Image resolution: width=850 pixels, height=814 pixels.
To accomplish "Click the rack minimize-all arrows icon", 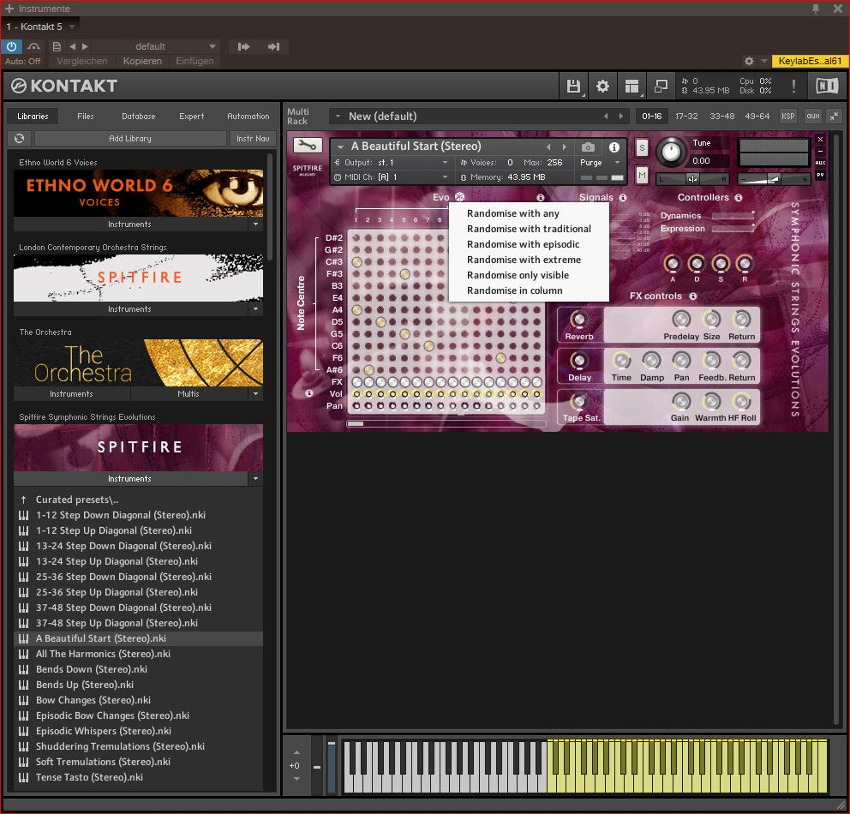I will click(834, 116).
